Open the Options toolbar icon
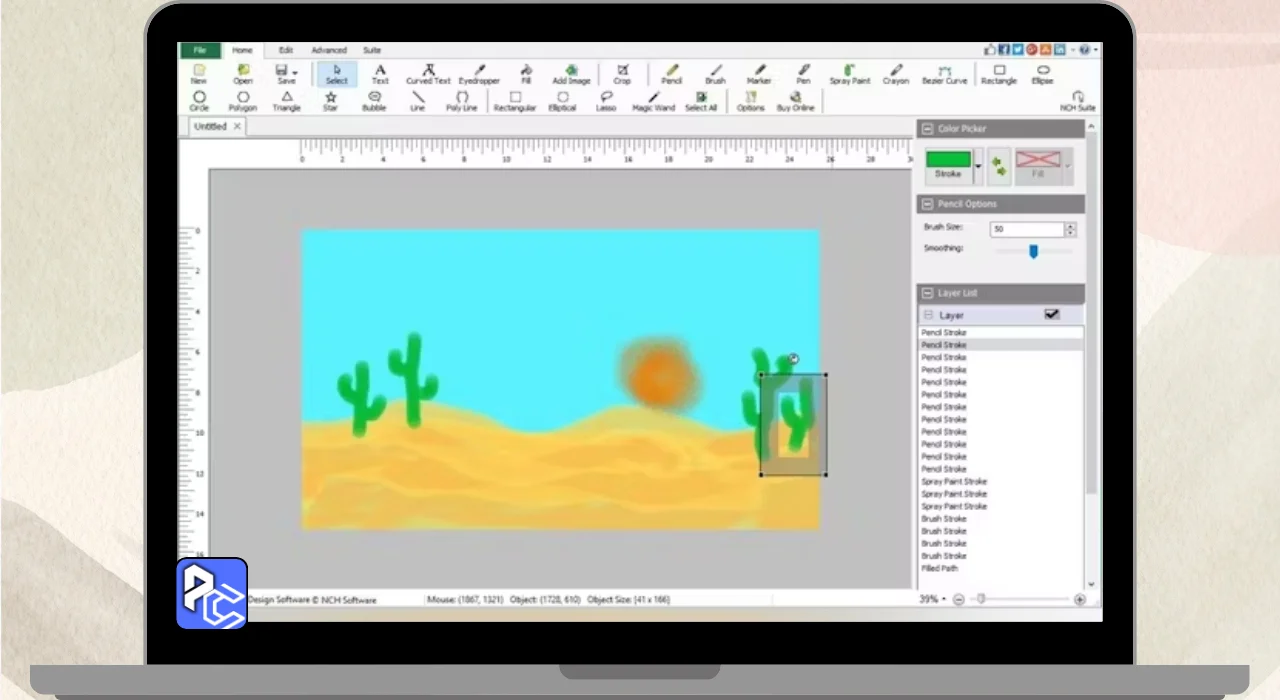Screen dimensions: 1280x700 coord(751,101)
